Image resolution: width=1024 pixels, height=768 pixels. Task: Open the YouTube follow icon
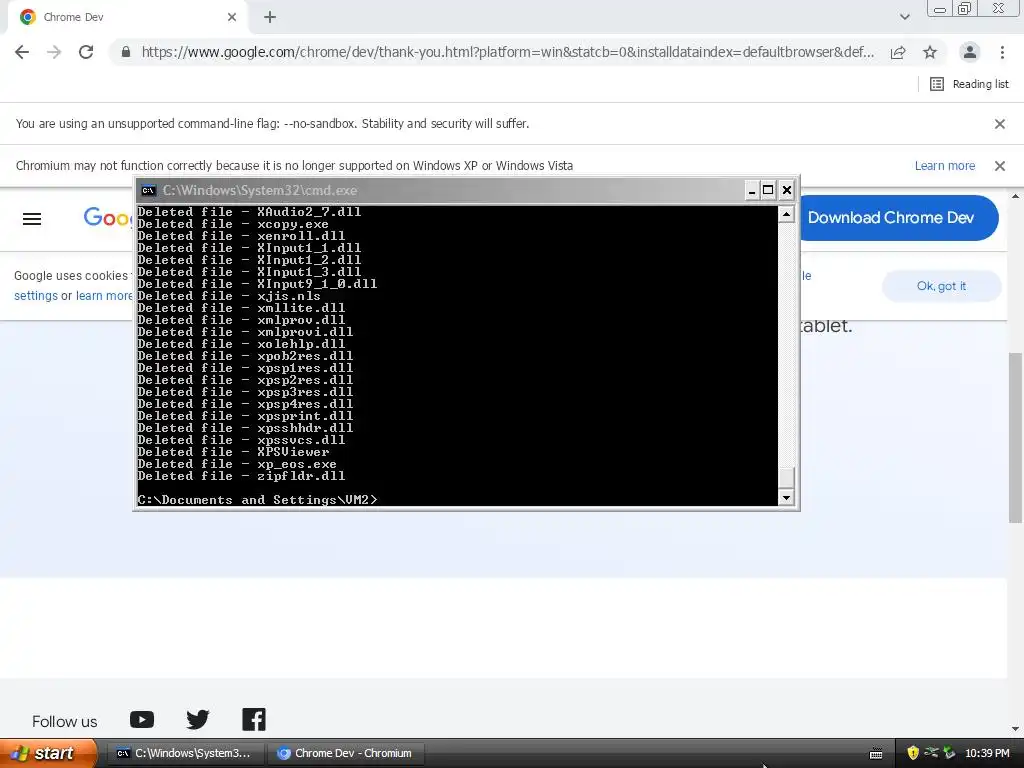point(142,720)
